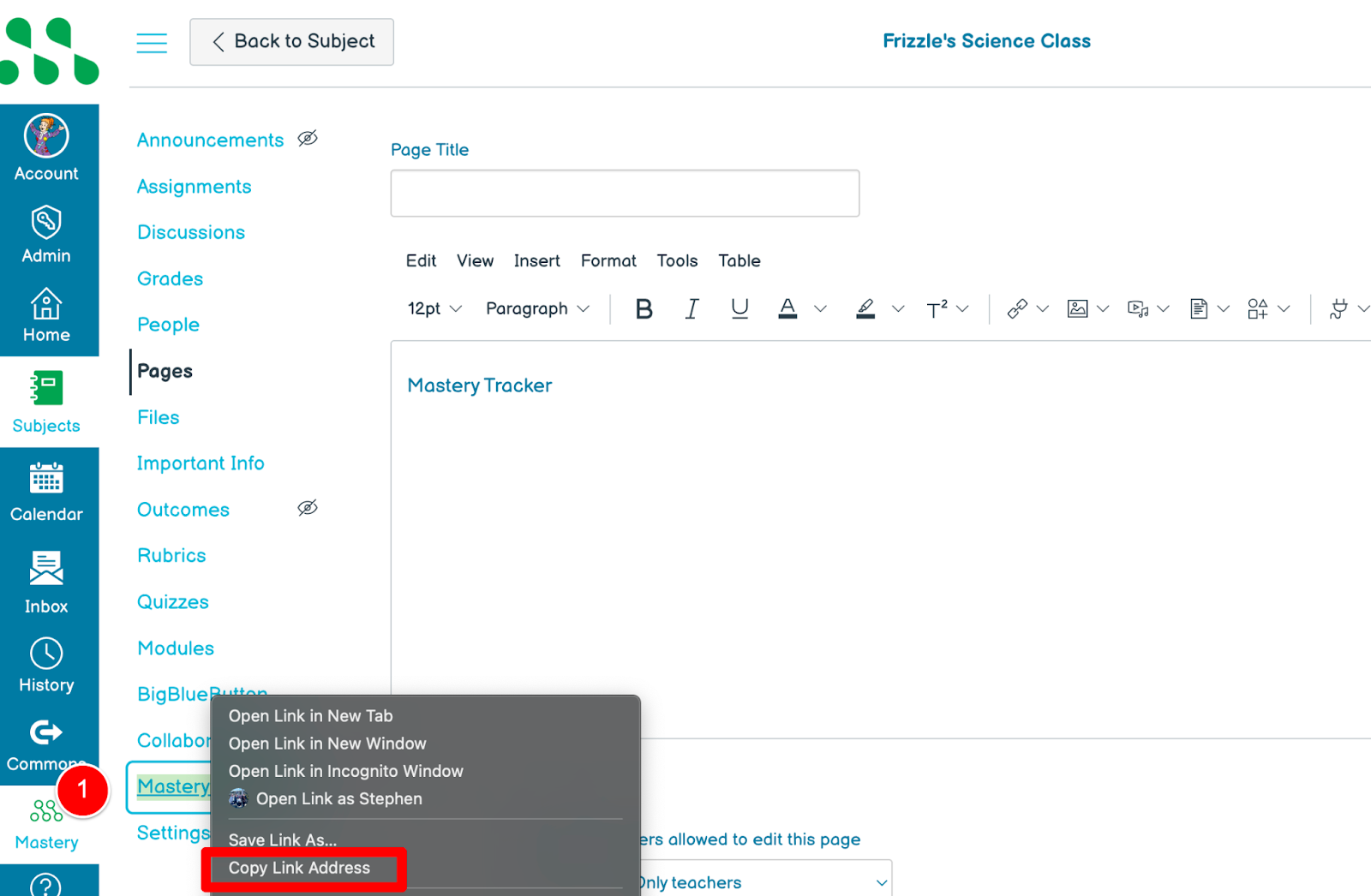Open the Calendar icon
This screenshot has height=896, width=1371.
tap(46, 478)
